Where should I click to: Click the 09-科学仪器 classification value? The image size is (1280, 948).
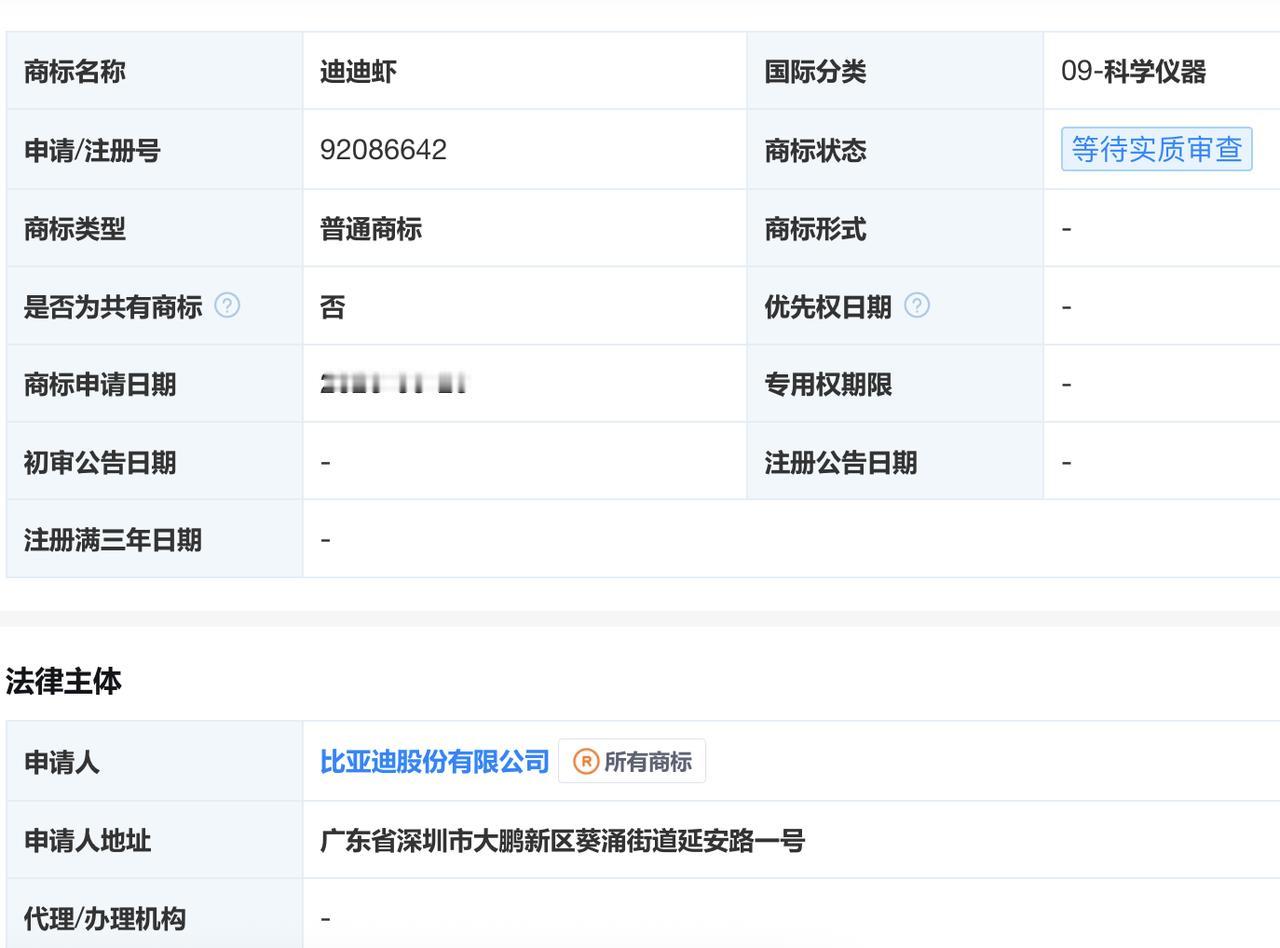pyautogui.click(x=1133, y=72)
